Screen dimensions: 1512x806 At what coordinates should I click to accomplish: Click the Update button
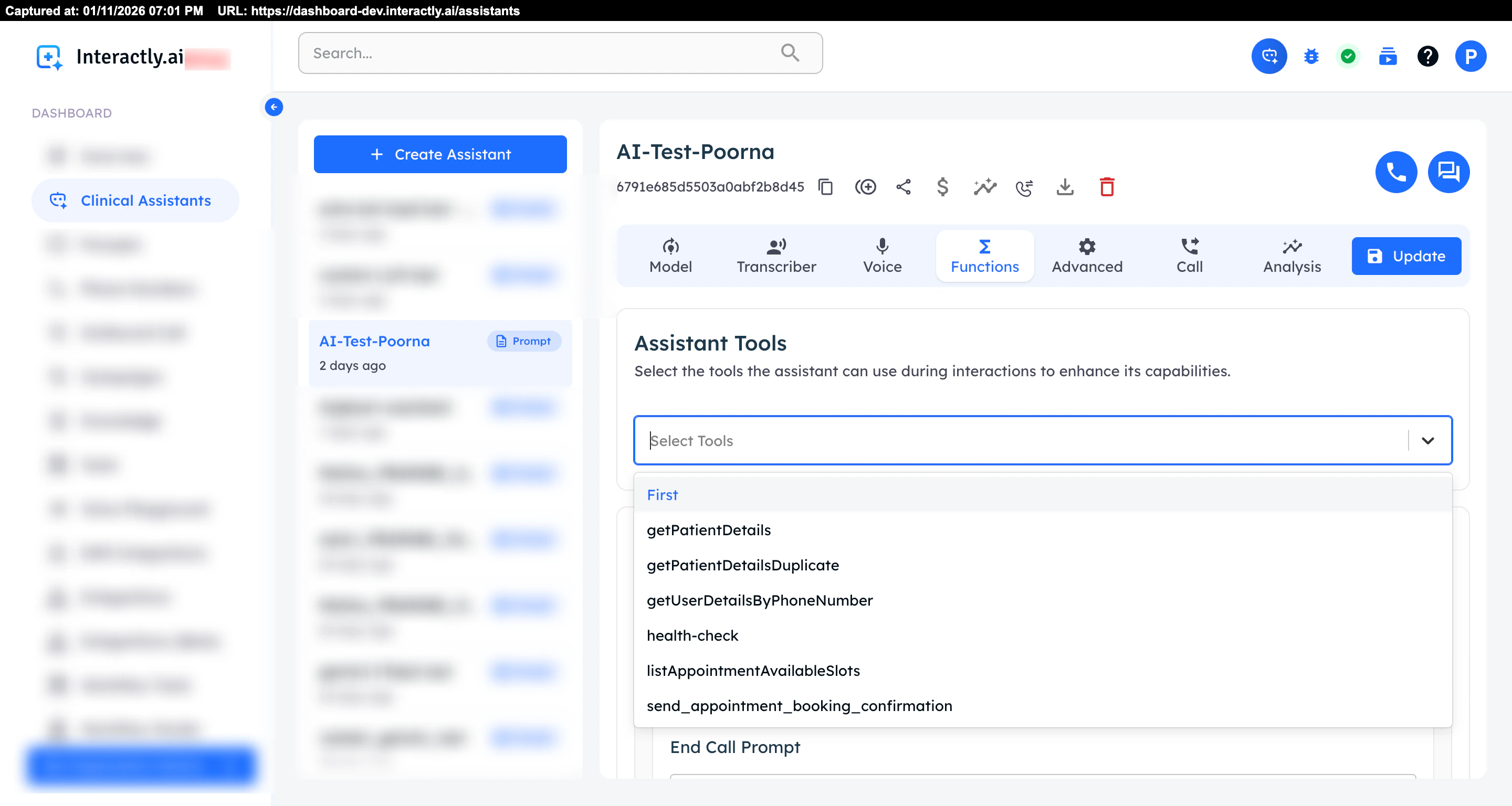[1406, 256]
